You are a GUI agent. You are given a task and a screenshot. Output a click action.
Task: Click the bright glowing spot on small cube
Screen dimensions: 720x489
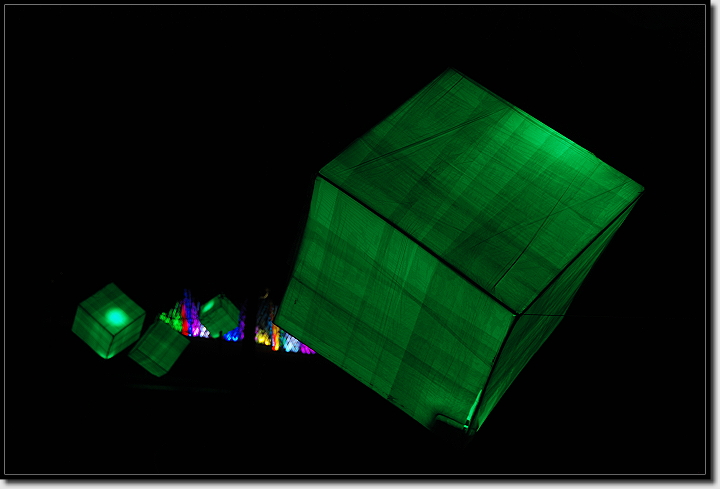(117, 317)
